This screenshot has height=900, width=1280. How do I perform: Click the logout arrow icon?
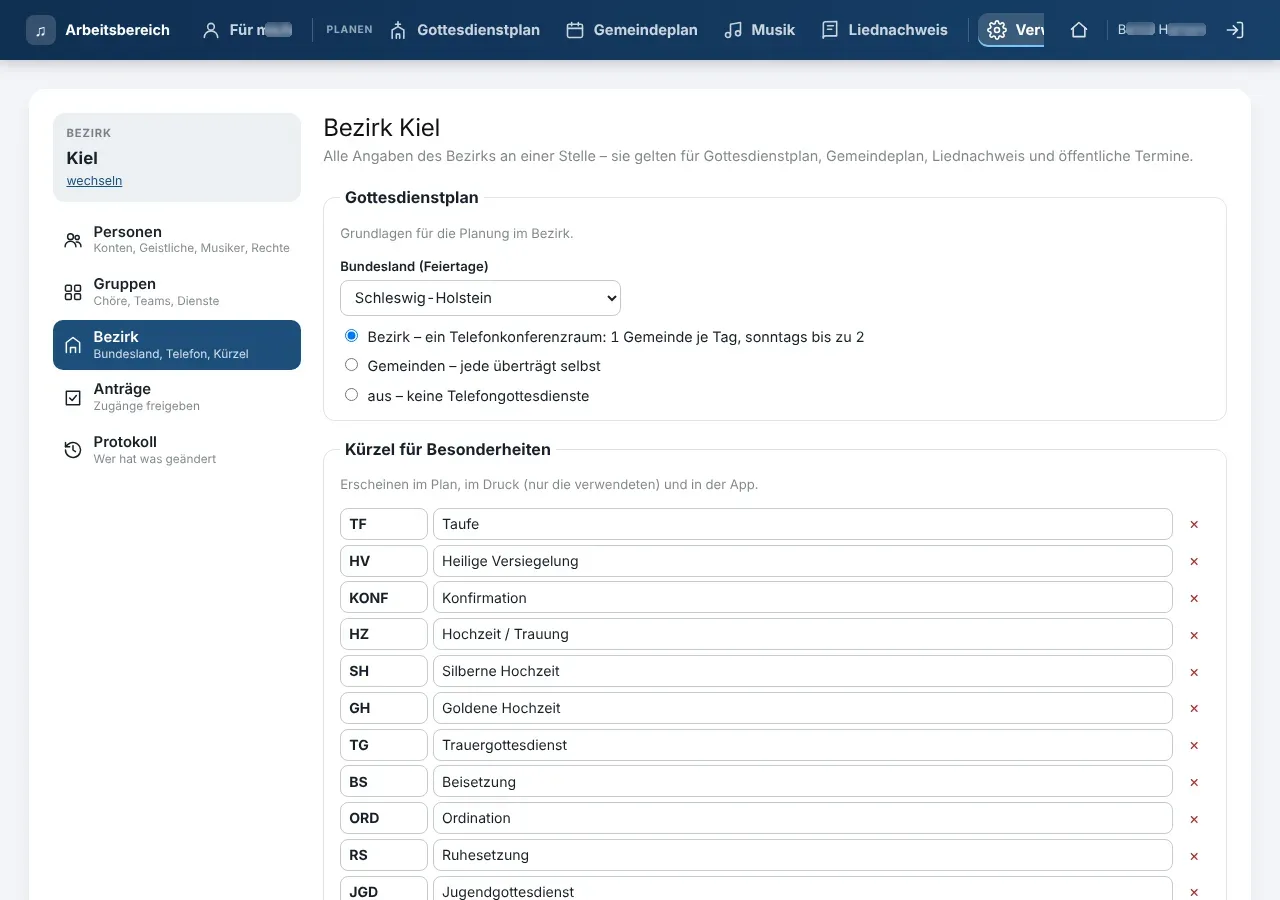point(1235,30)
